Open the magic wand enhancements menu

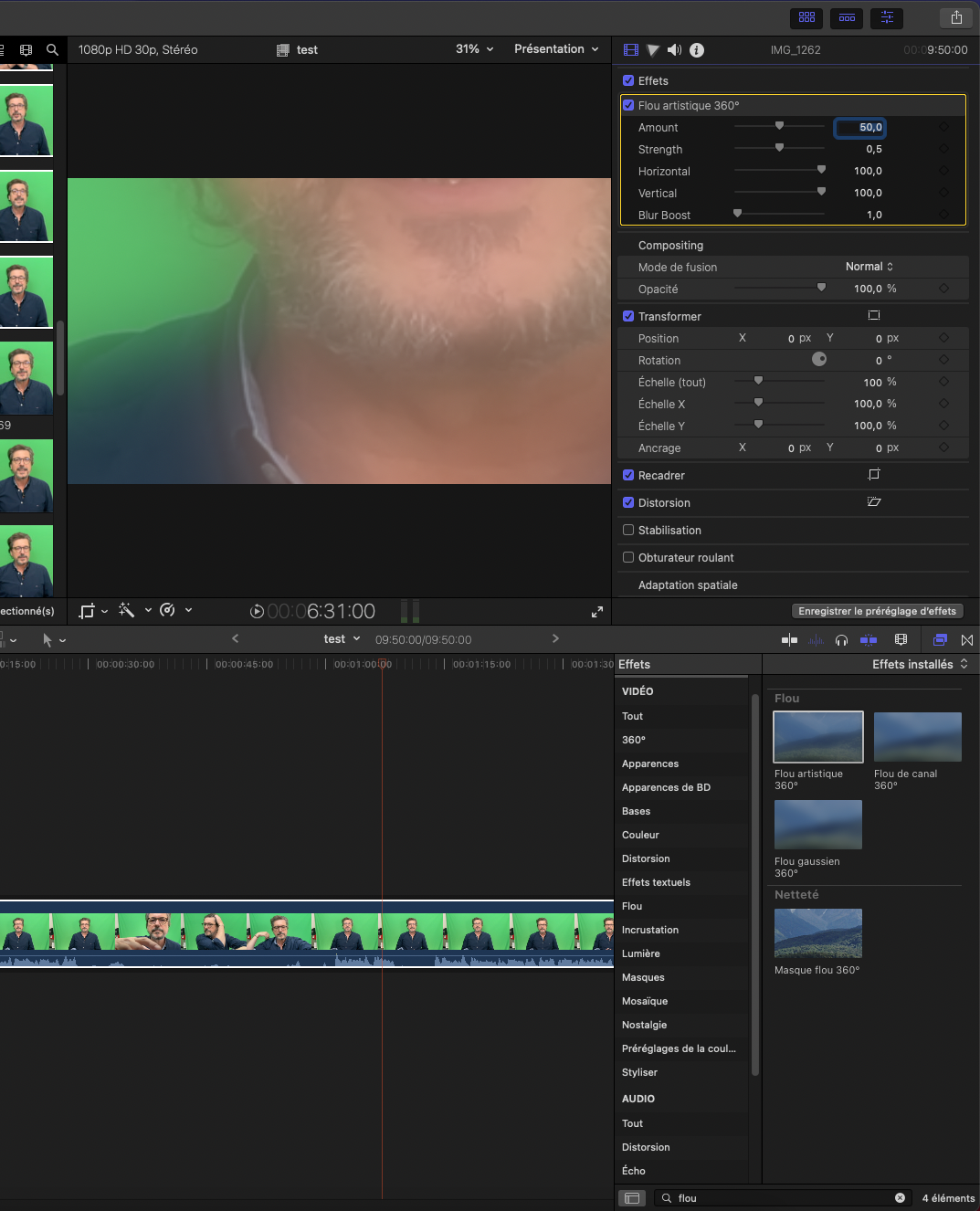pyautogui.click(x=134, y=610)
